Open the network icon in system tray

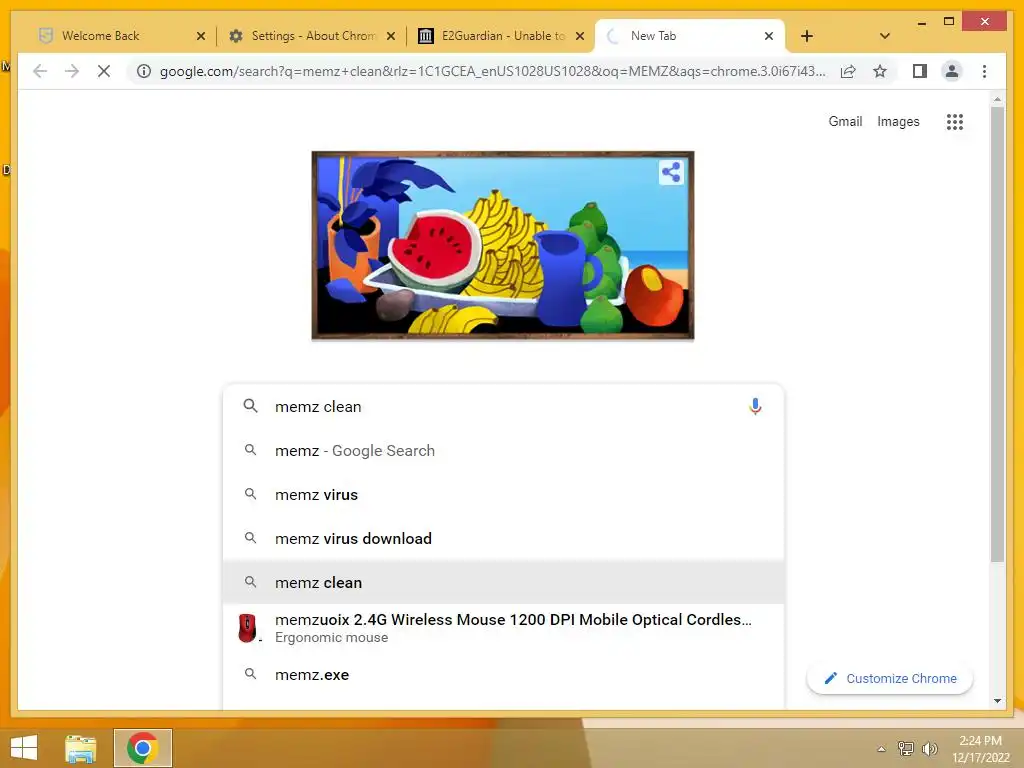pos(906,748)
